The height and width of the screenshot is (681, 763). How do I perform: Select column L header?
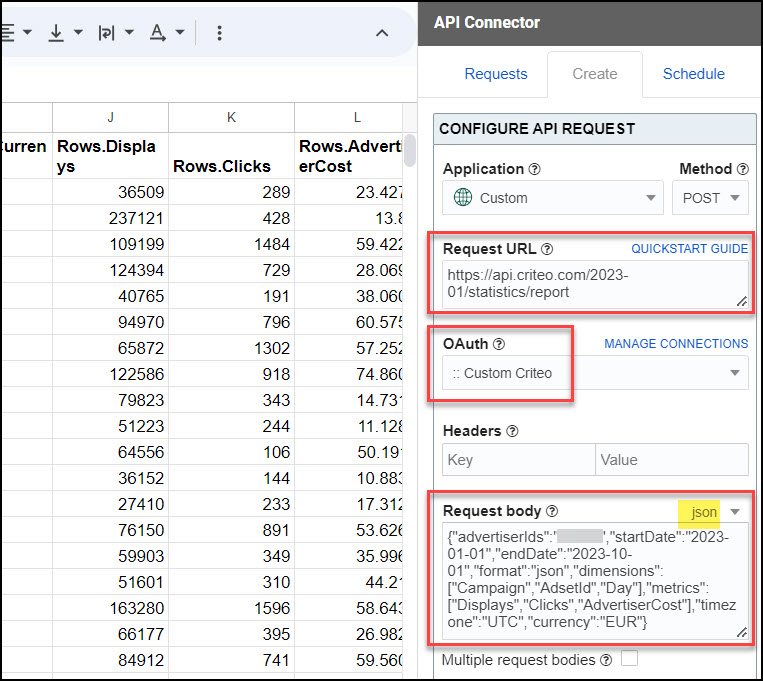click(349, 117)
